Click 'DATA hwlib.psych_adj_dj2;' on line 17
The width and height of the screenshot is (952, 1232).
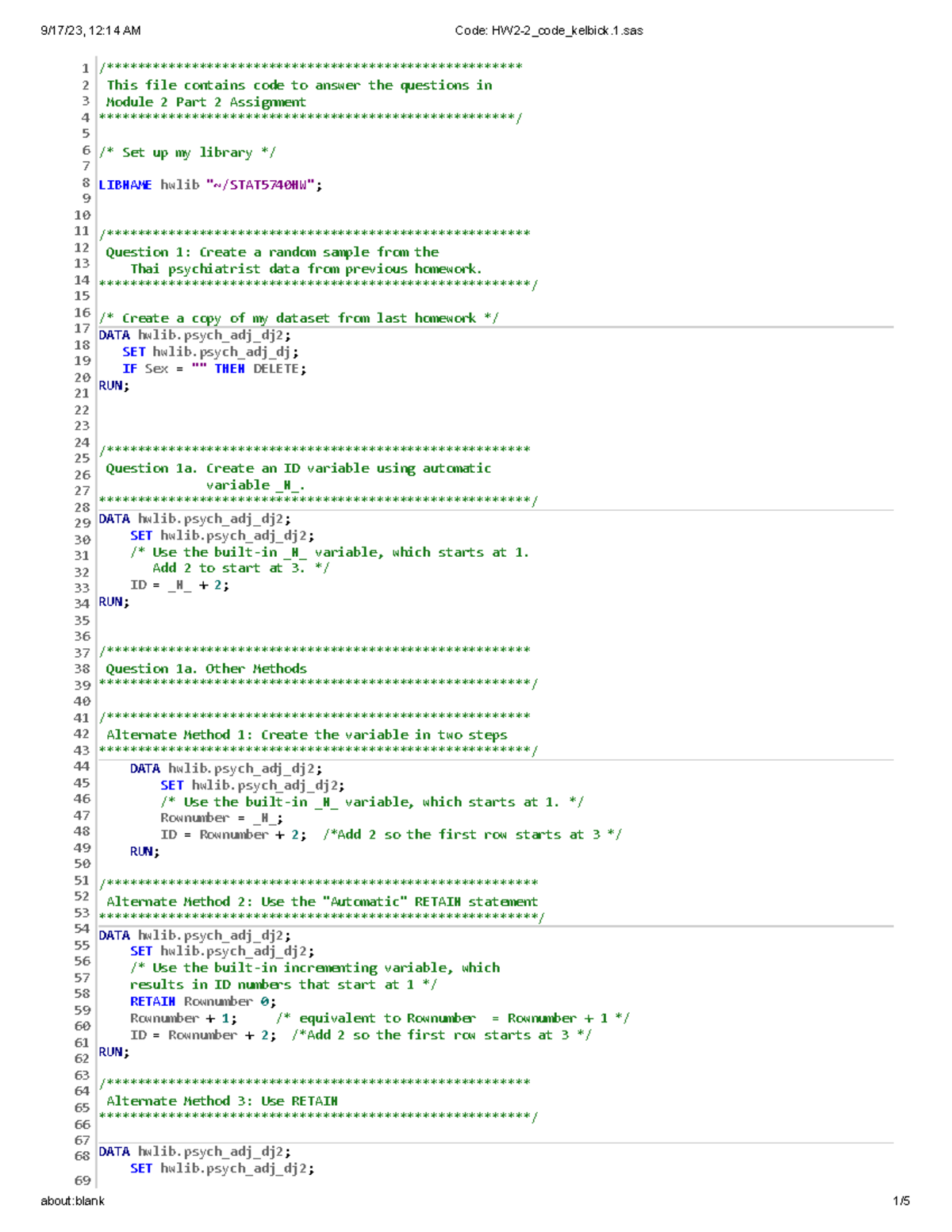[194, 335]
